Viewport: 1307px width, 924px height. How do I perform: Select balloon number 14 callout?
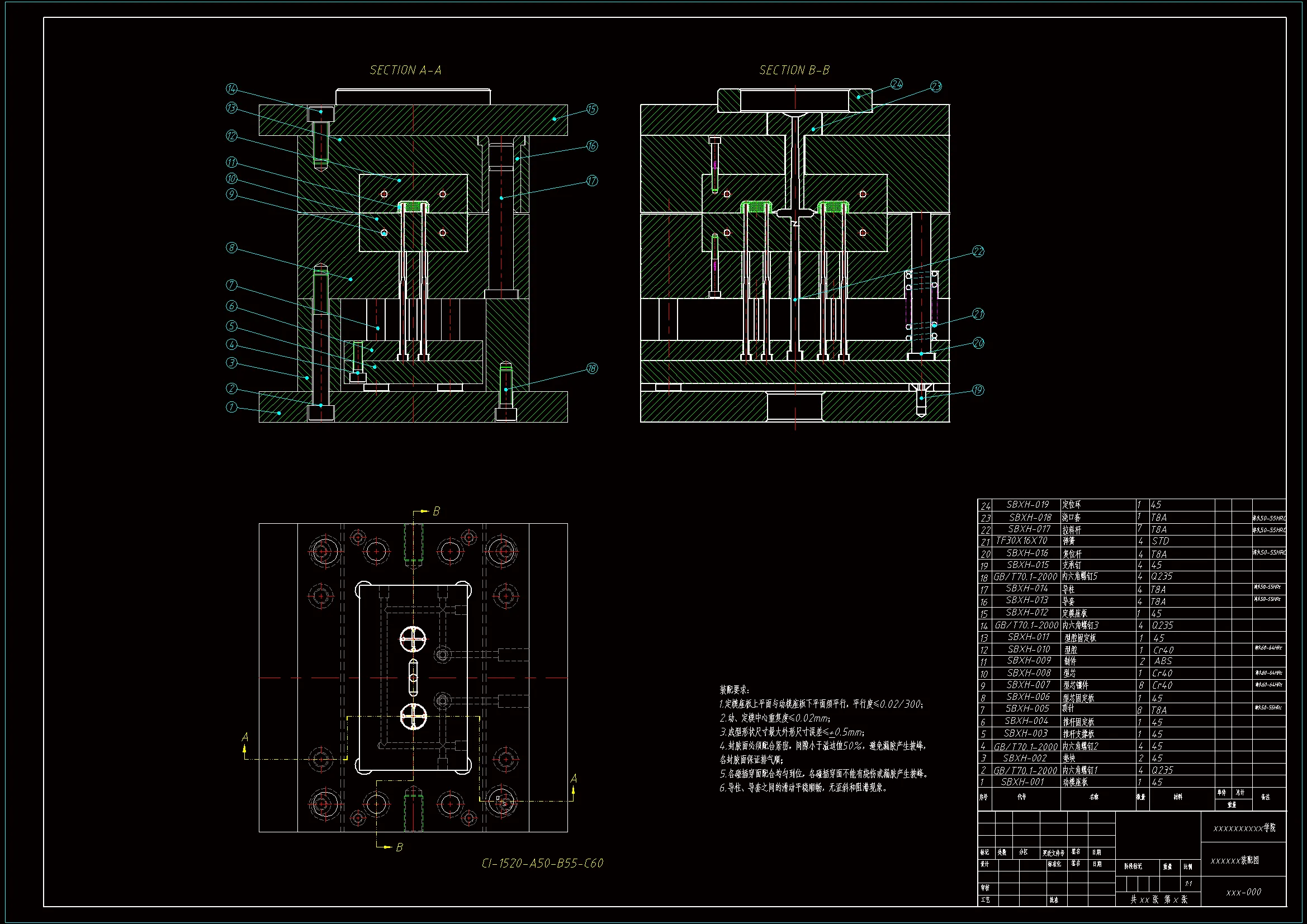pos(231,89)
